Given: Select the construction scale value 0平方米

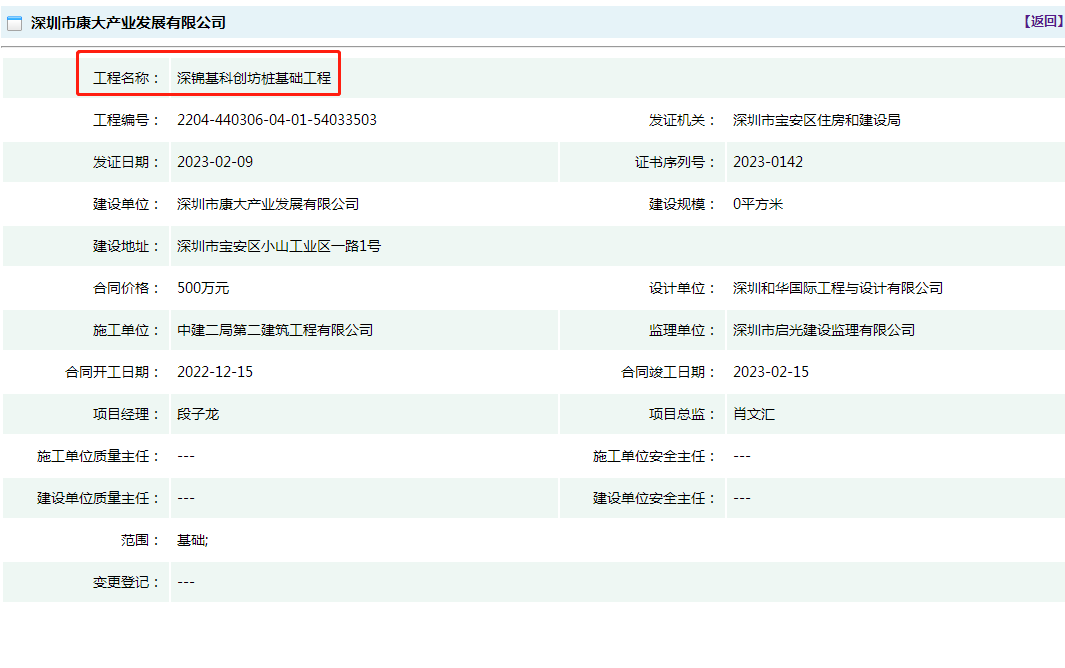Looking at the screenshot, I should click(x=758, y=204).
